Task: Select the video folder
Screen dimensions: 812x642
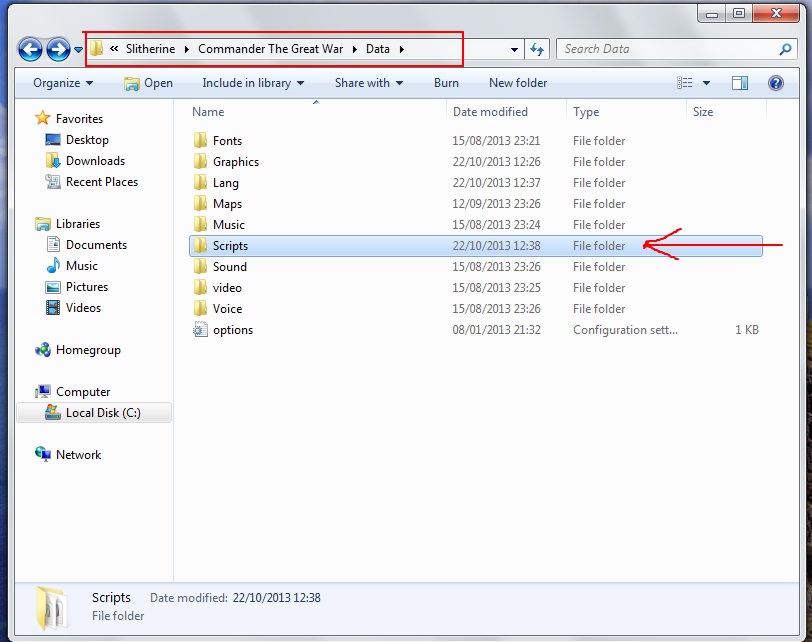Action: [227, 288]
